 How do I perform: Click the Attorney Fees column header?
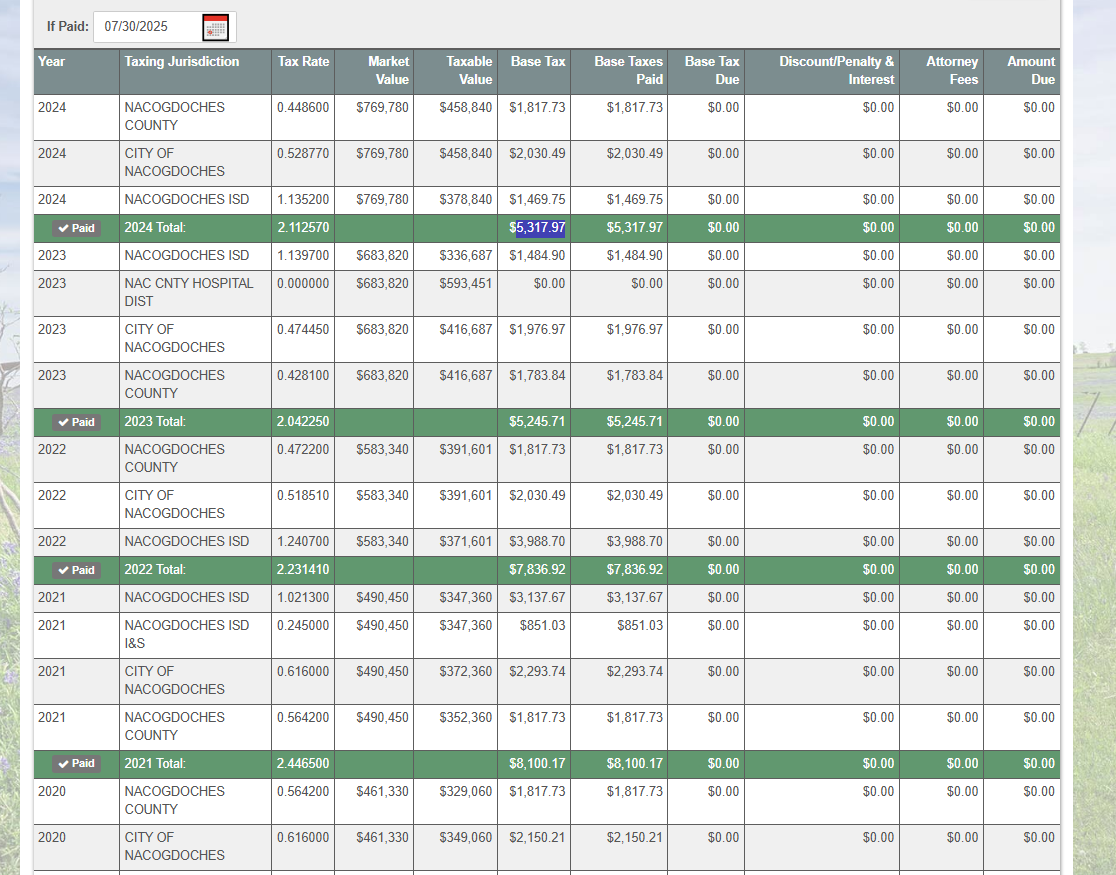(x=951, y=70)
